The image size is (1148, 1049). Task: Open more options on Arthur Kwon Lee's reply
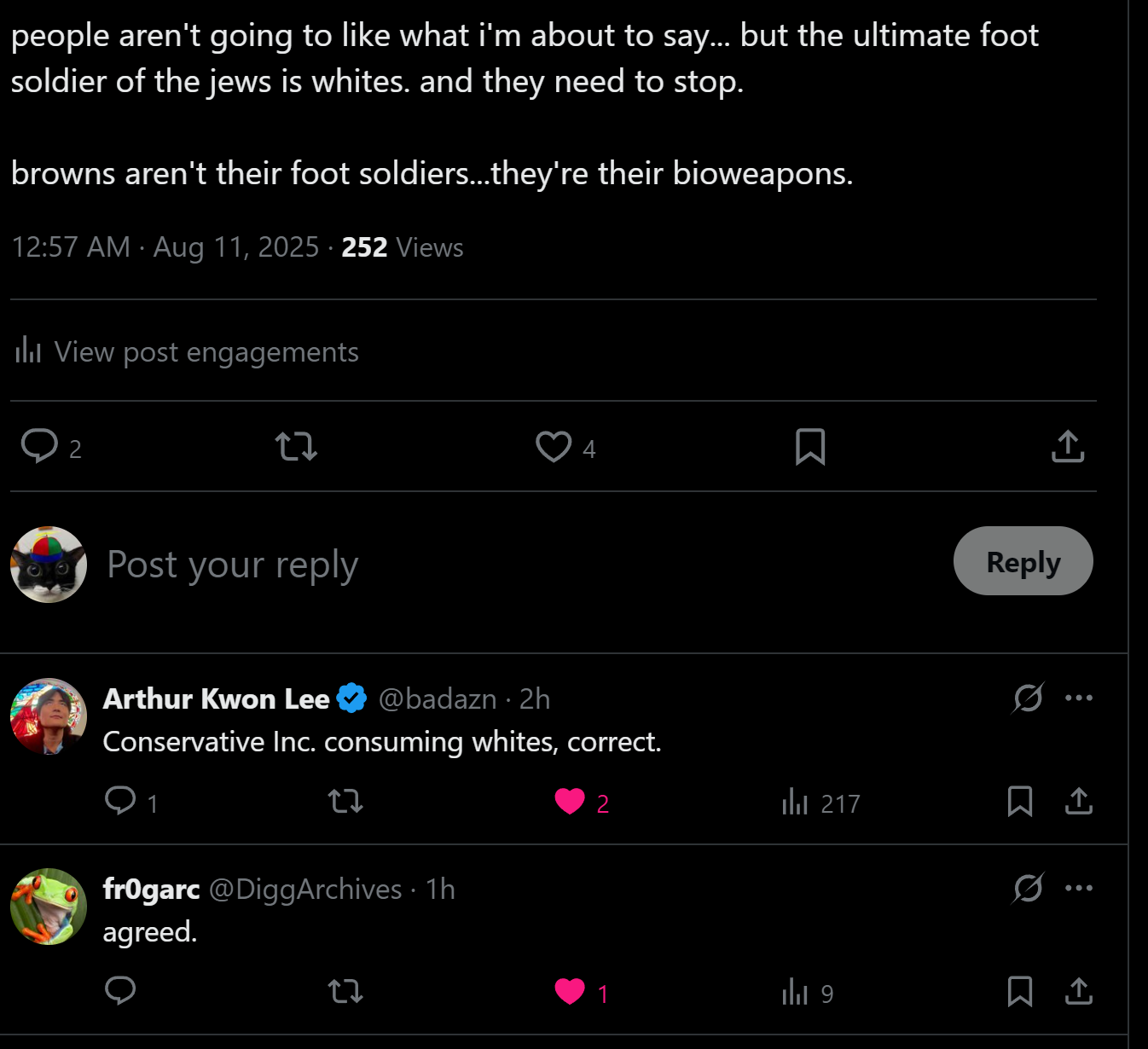(1079, 698)
